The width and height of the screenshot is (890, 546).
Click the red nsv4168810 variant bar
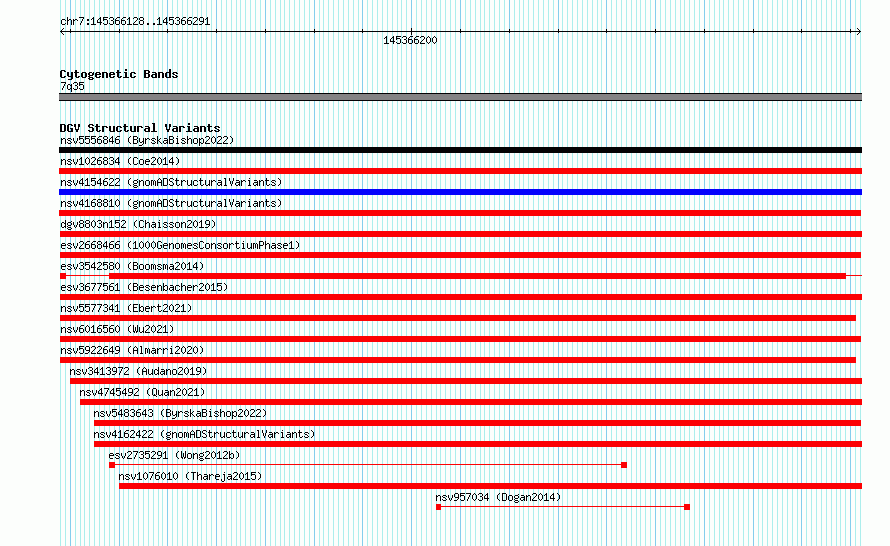point(460,213)
